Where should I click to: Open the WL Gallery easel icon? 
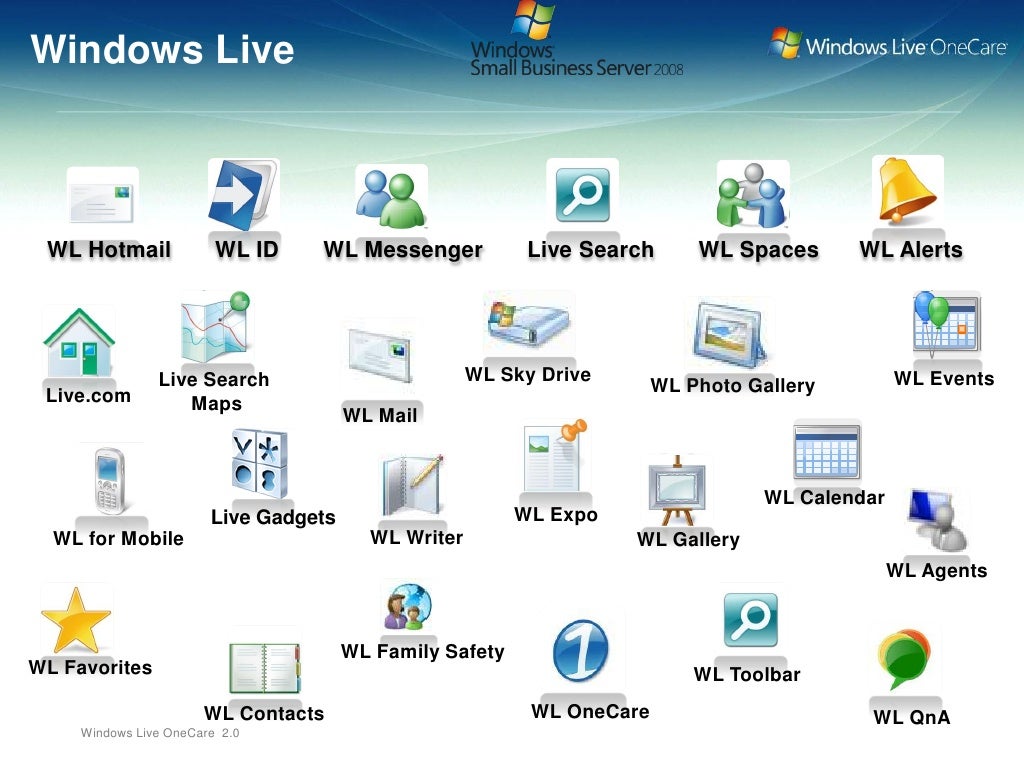677,490
